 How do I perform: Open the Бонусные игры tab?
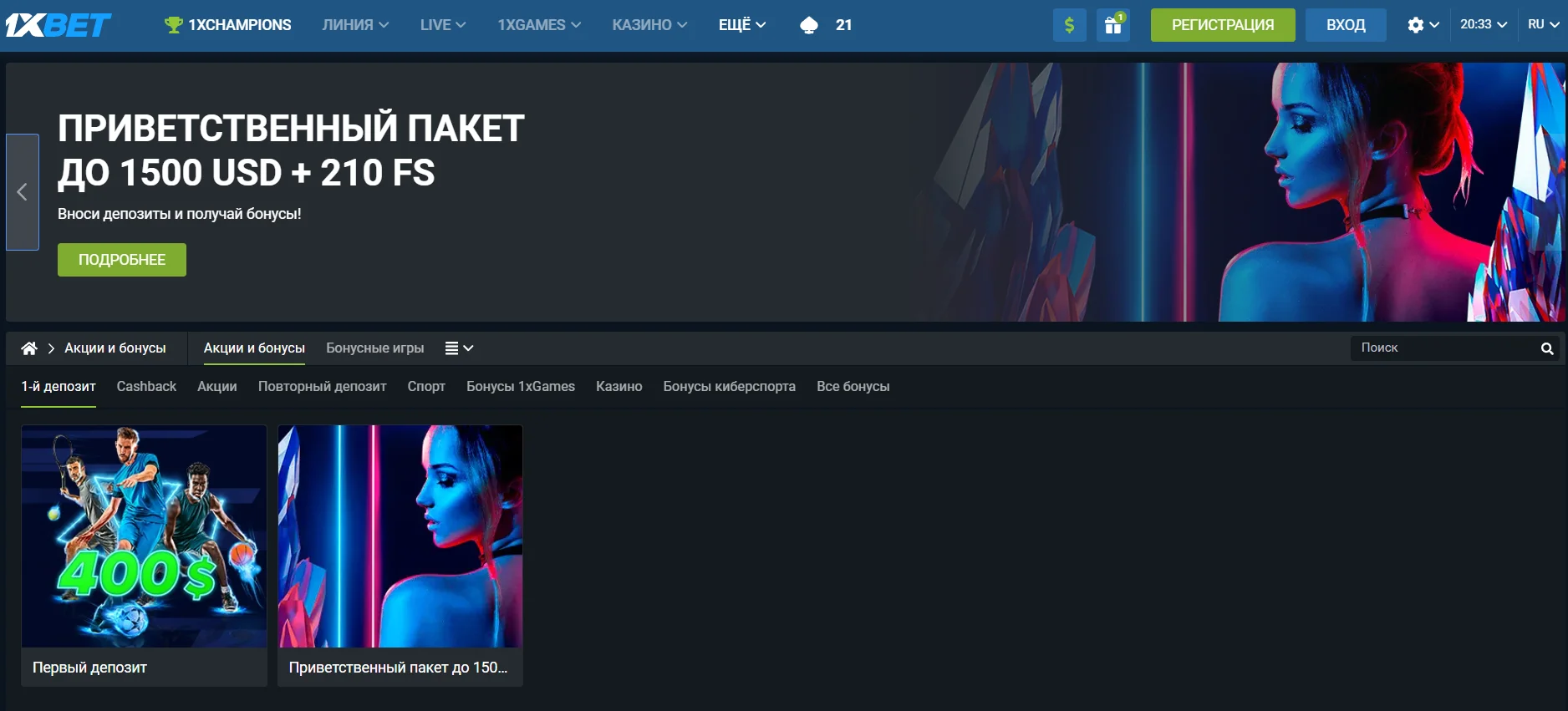pos(374,348)
